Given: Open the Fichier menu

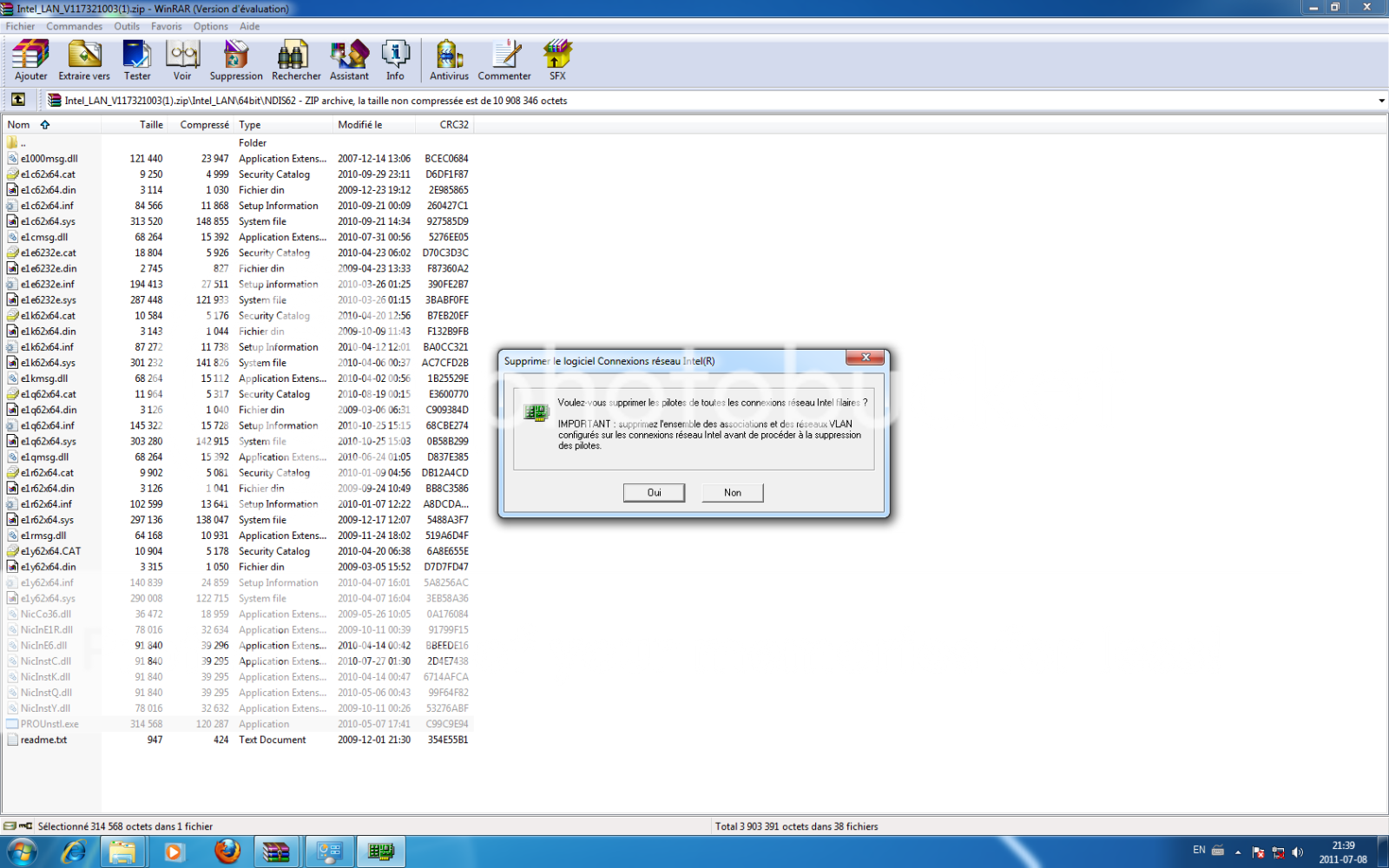Looking at the screenshot, I should (x=20, y=26).
